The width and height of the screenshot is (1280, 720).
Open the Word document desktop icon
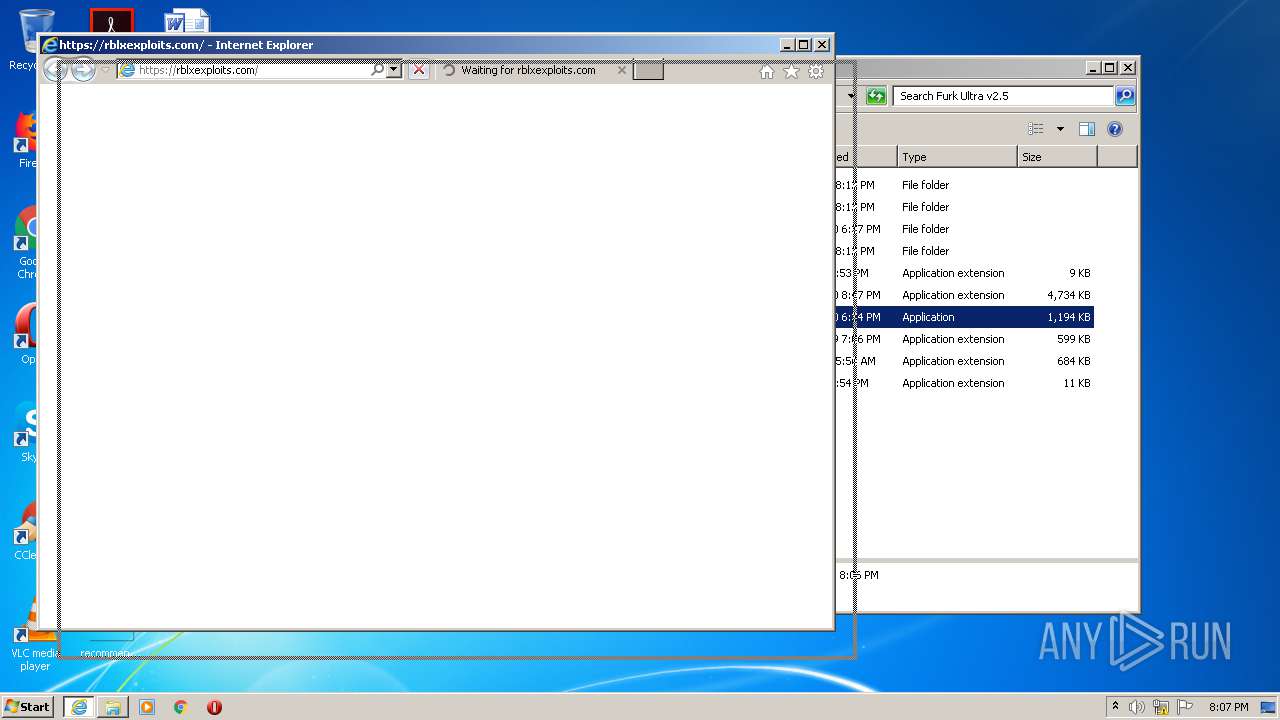coord(187,21)
